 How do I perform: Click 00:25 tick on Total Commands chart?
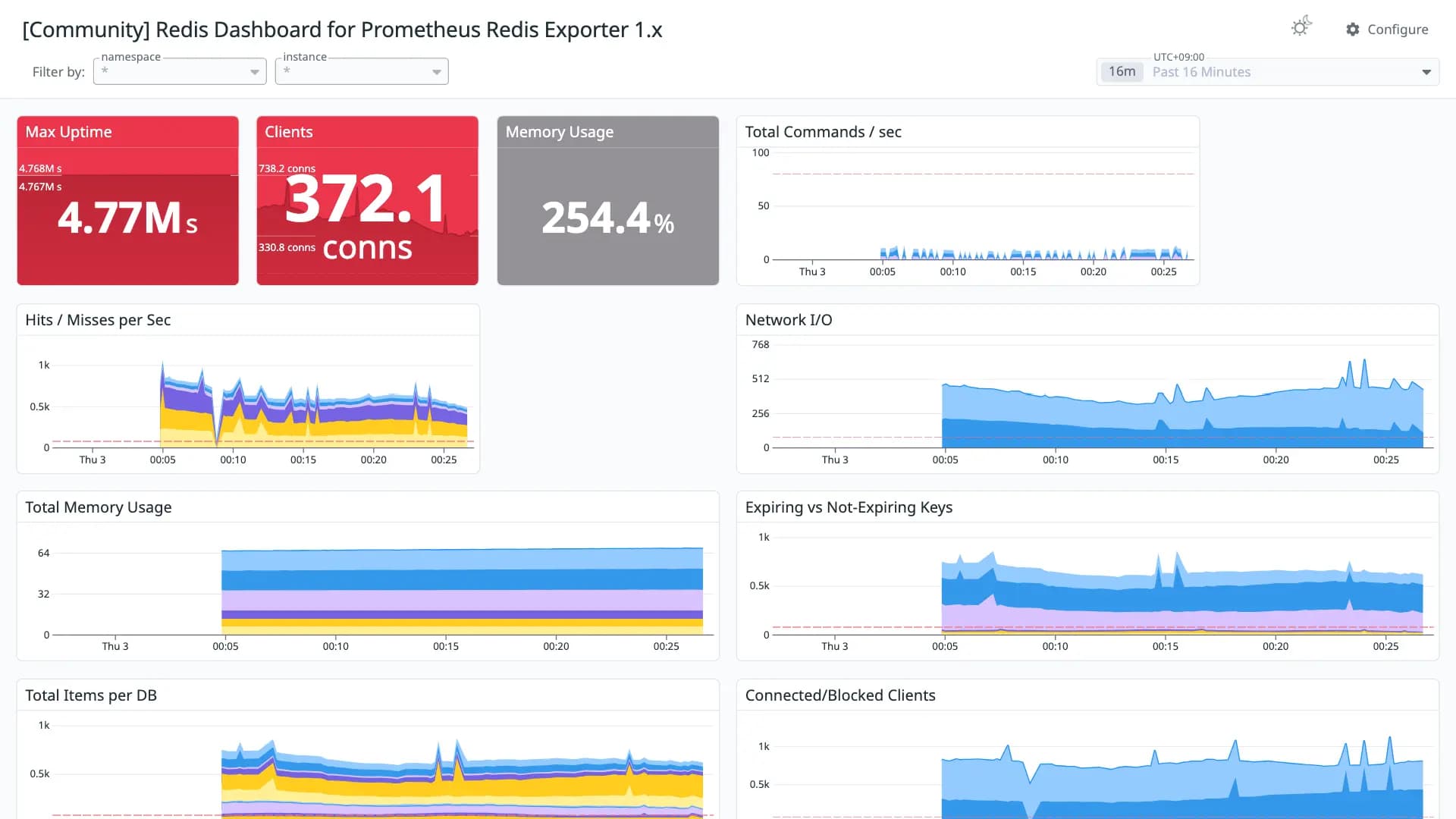click(x=1163, y=271)
